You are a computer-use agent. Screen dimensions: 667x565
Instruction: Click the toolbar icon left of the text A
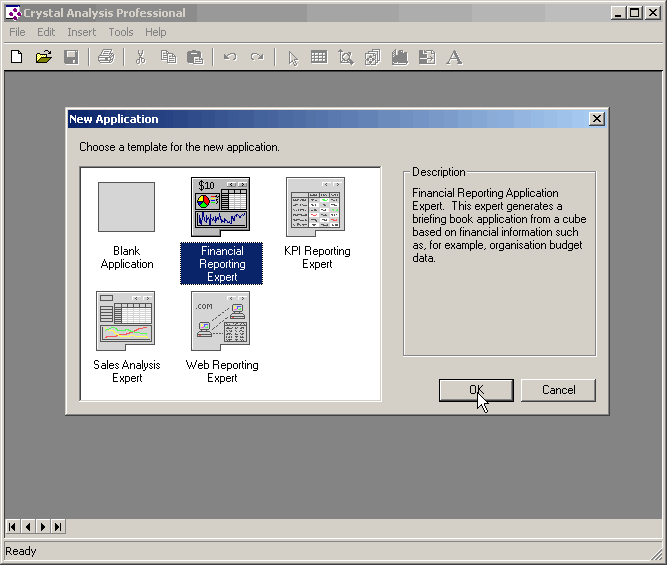point(427,57)
